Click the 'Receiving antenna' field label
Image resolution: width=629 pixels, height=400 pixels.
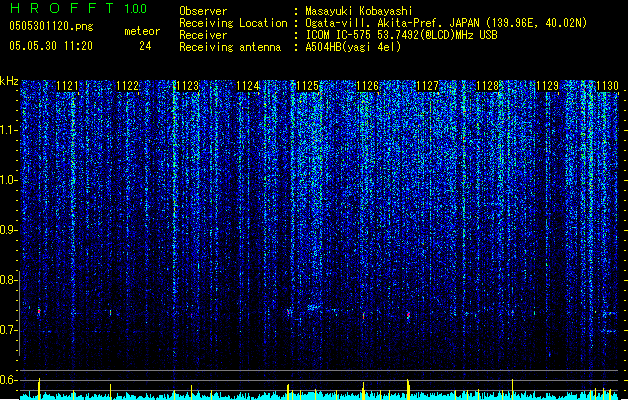click(230, 47)
